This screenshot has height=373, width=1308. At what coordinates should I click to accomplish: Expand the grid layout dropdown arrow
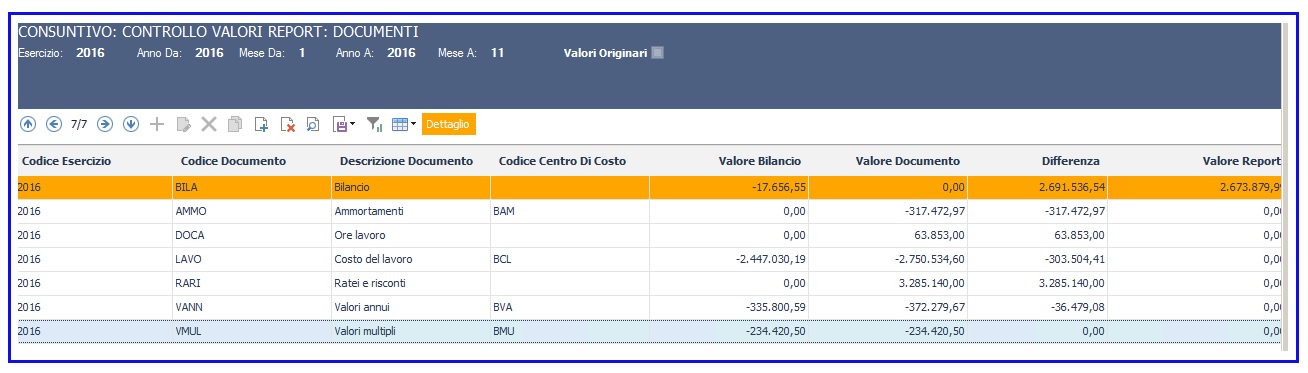click(x=414, y=124)
